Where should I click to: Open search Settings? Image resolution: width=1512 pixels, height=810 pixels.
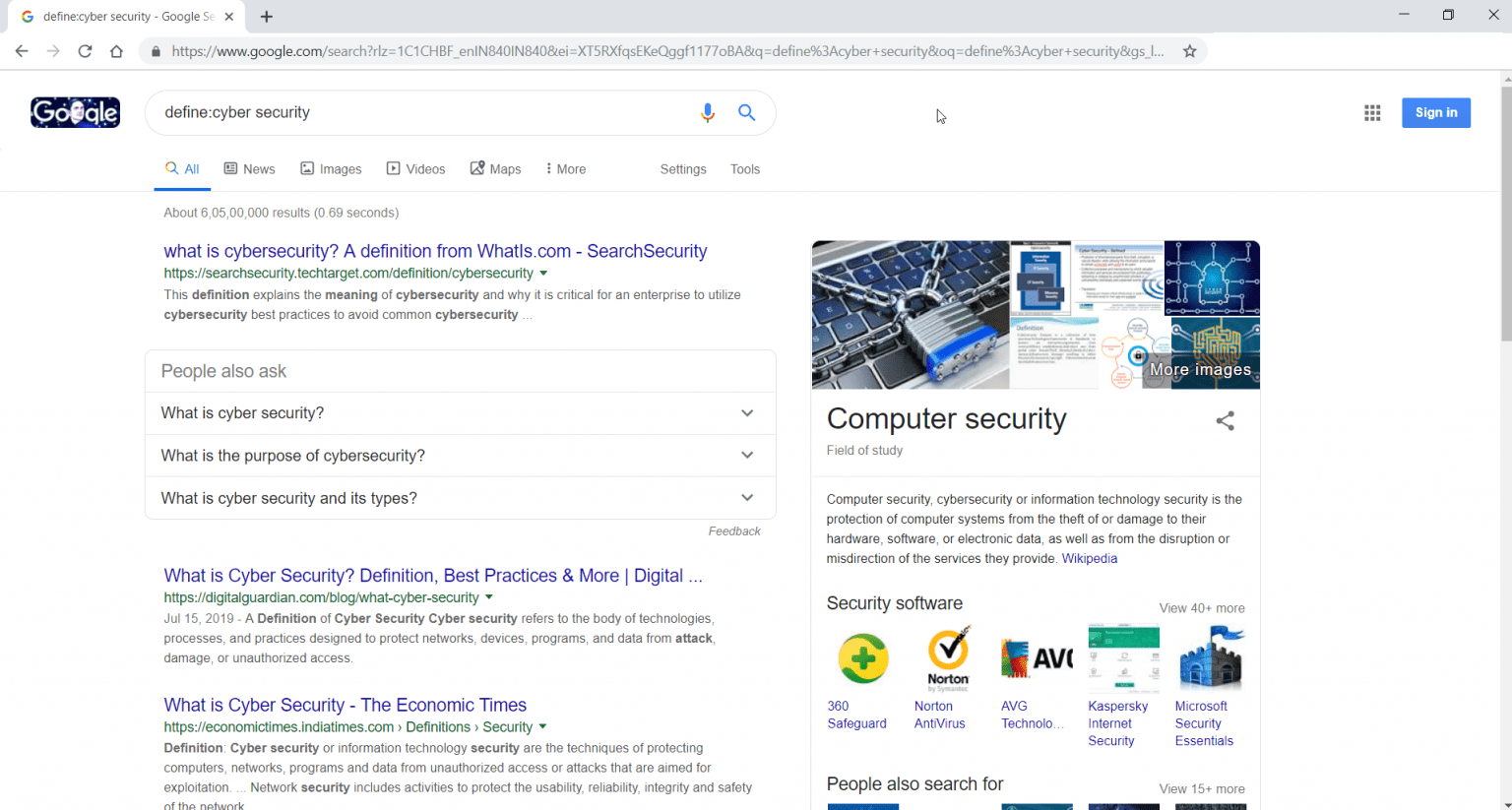(683, 168)
